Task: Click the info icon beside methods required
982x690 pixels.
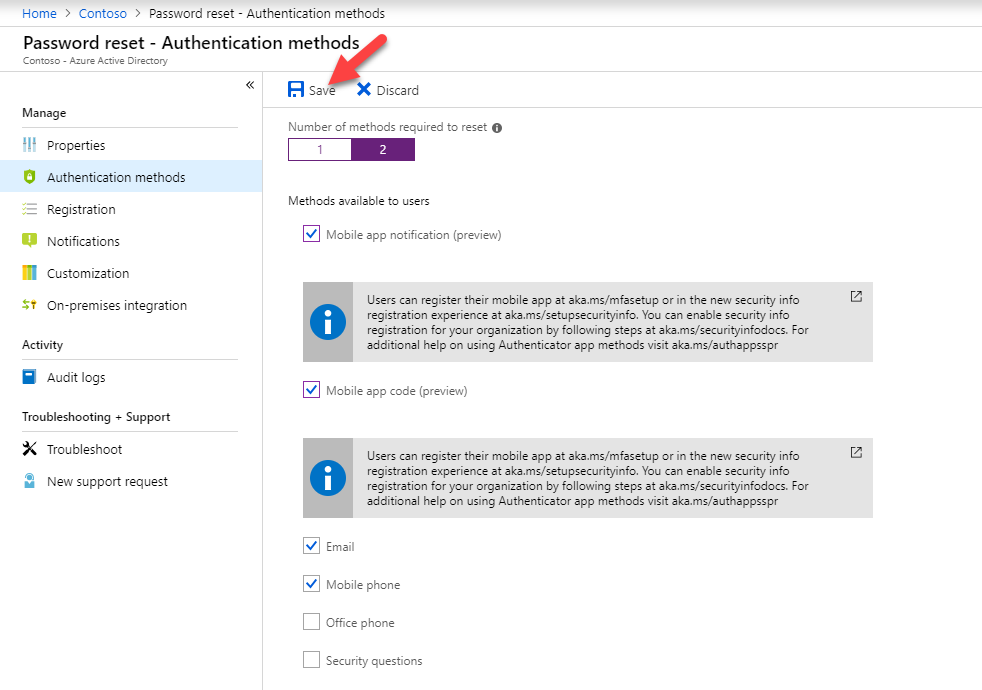Action: pos(497,128)
